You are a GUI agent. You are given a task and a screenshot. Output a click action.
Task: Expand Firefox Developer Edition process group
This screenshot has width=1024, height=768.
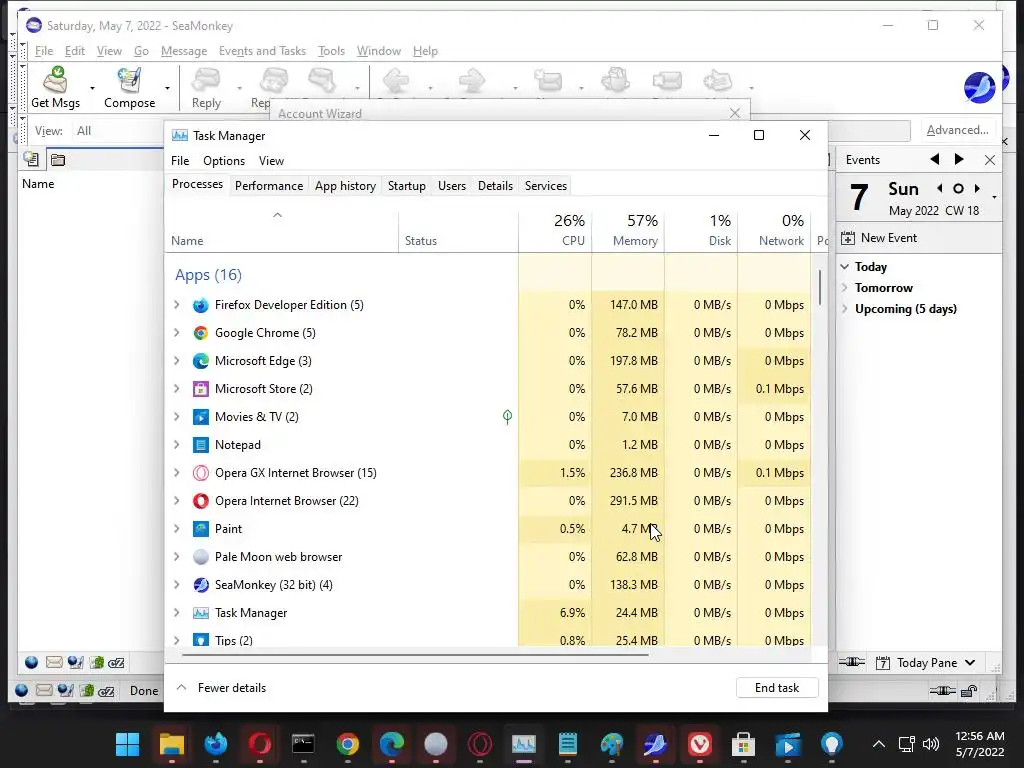click(x=176, y=305)
